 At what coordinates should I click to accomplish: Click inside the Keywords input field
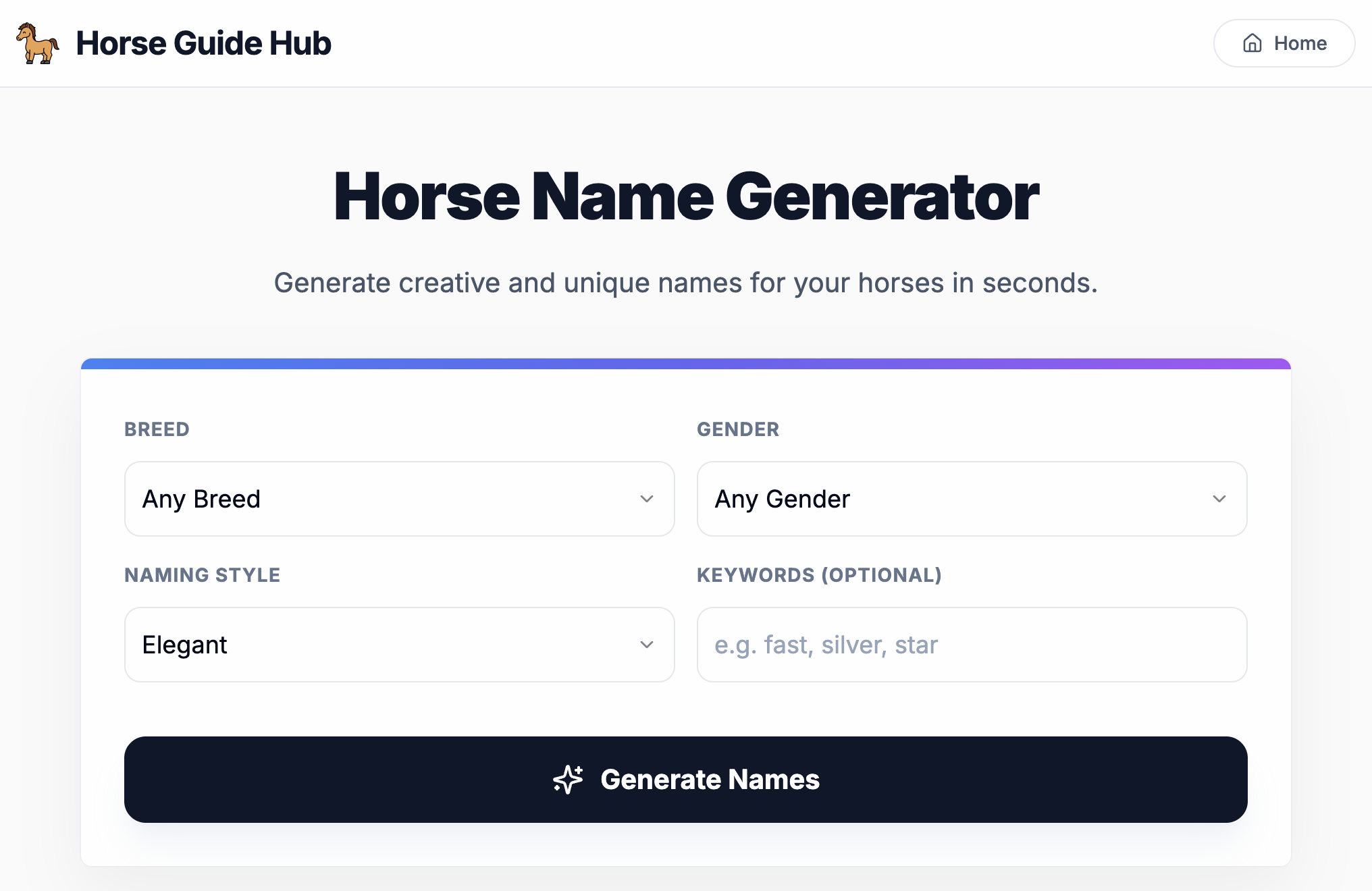point(972,645)
